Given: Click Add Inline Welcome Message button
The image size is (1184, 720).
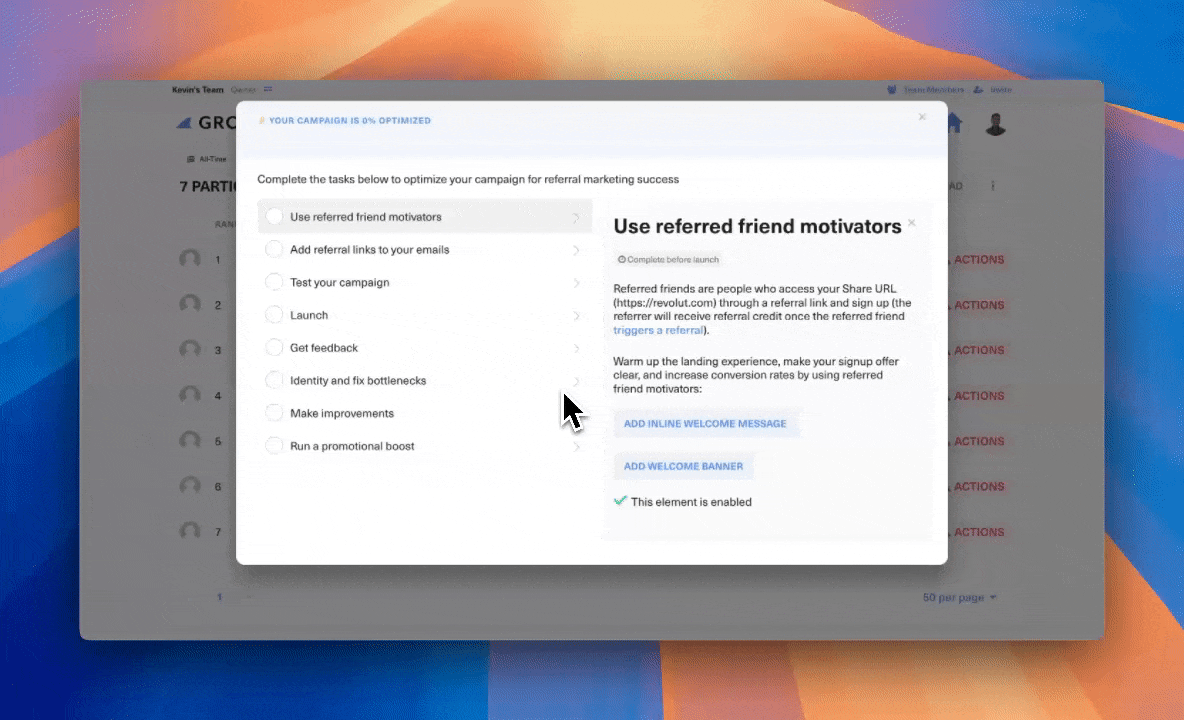Looking at the screenshot, I should (705, 424).
